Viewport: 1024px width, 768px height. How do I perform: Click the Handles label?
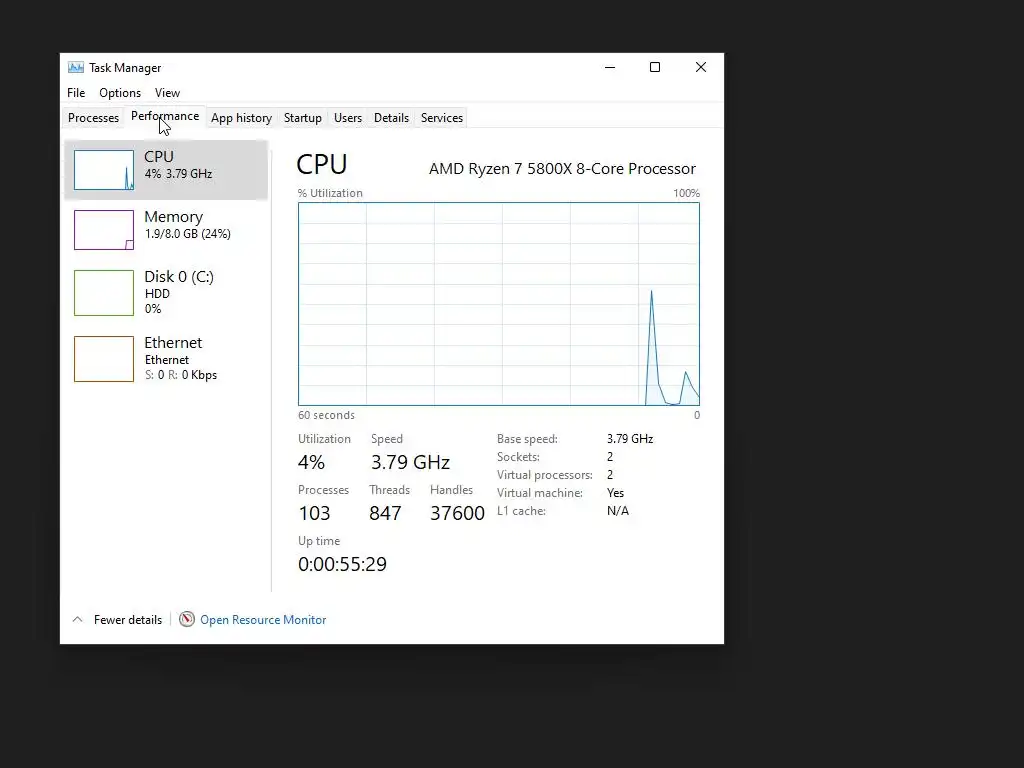[451, 490]
